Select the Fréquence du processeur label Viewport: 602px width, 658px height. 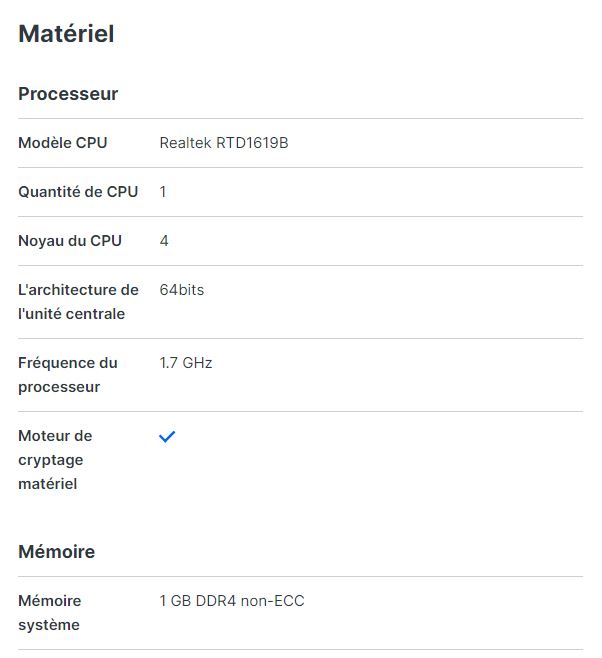(x=68, y=375)
